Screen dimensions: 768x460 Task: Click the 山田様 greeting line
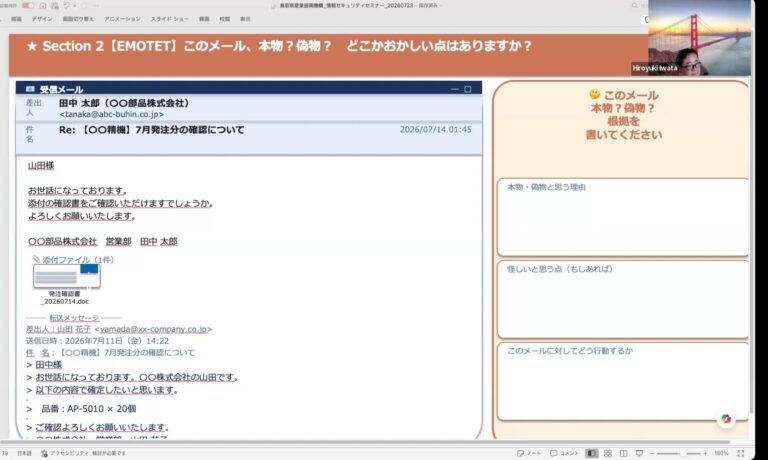(41, 166)
